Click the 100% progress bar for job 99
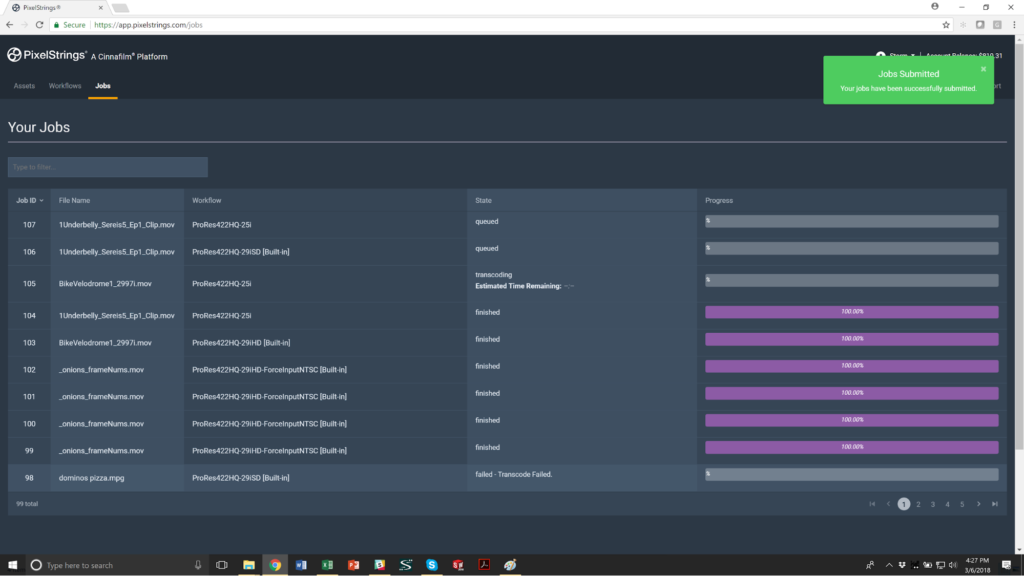1024x576 pixels. coord(852,447)
